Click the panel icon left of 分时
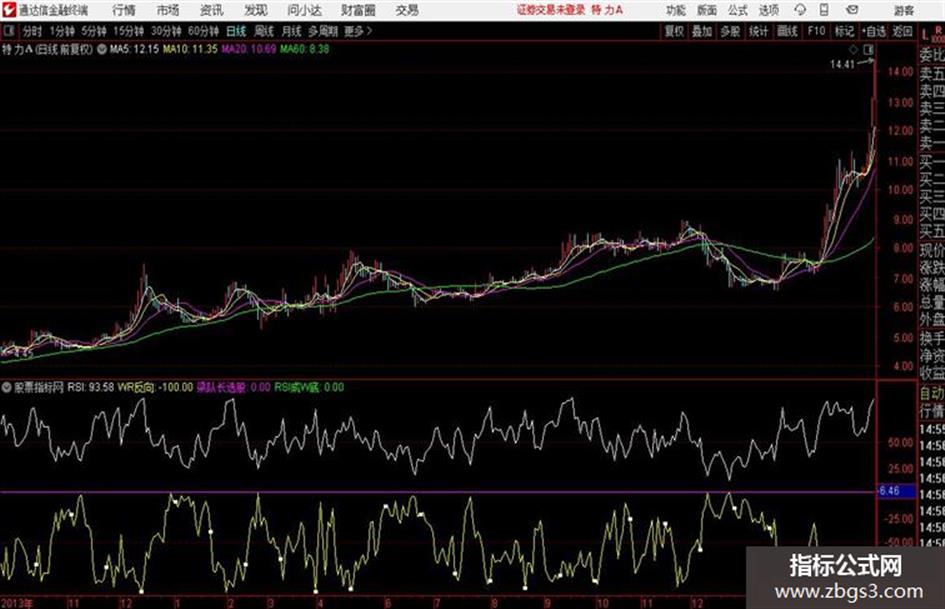 coord(8,31)
